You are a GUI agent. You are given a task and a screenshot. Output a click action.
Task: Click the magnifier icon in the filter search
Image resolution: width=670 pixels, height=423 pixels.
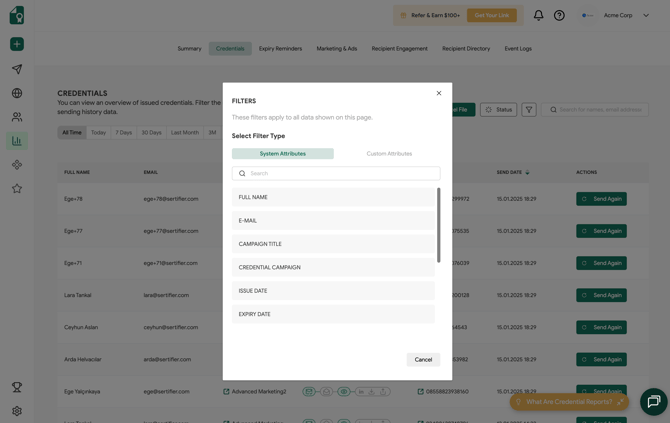click(242, 173)
